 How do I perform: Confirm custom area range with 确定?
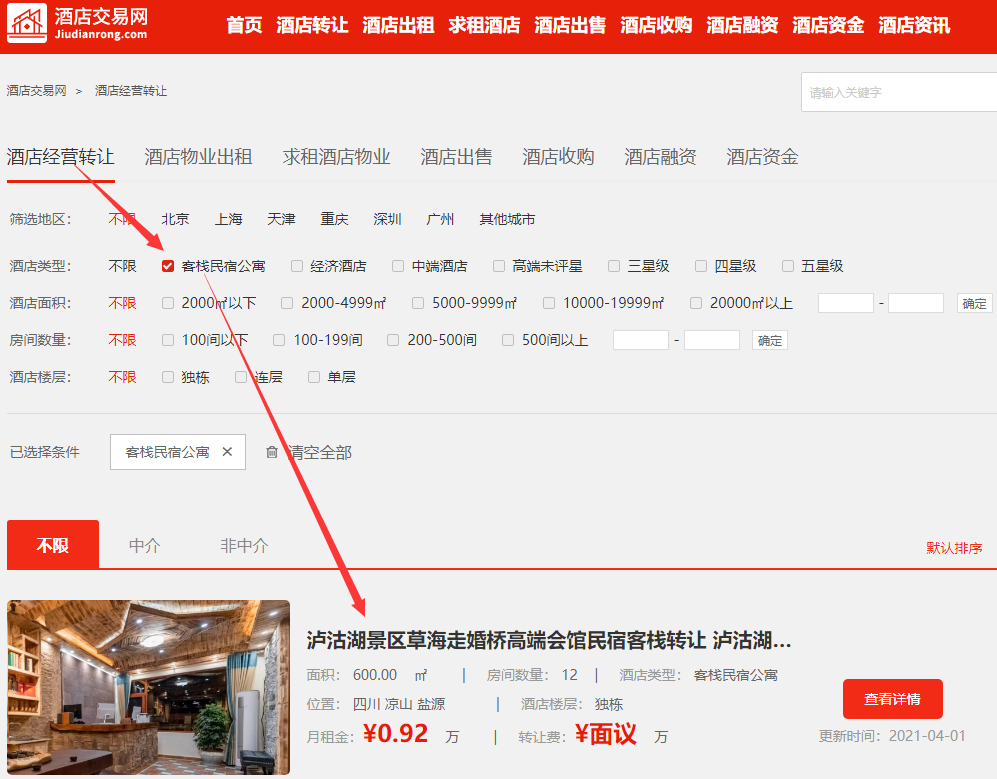point(974,303)
